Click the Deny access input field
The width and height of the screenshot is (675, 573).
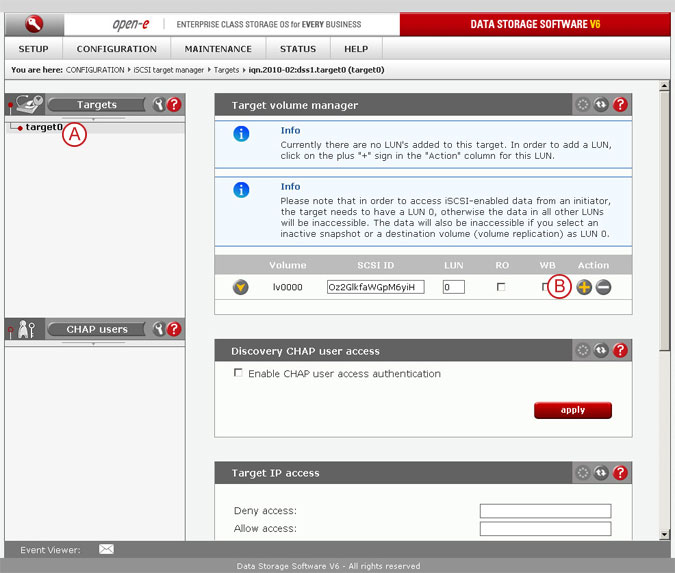(x=545, y=511)
